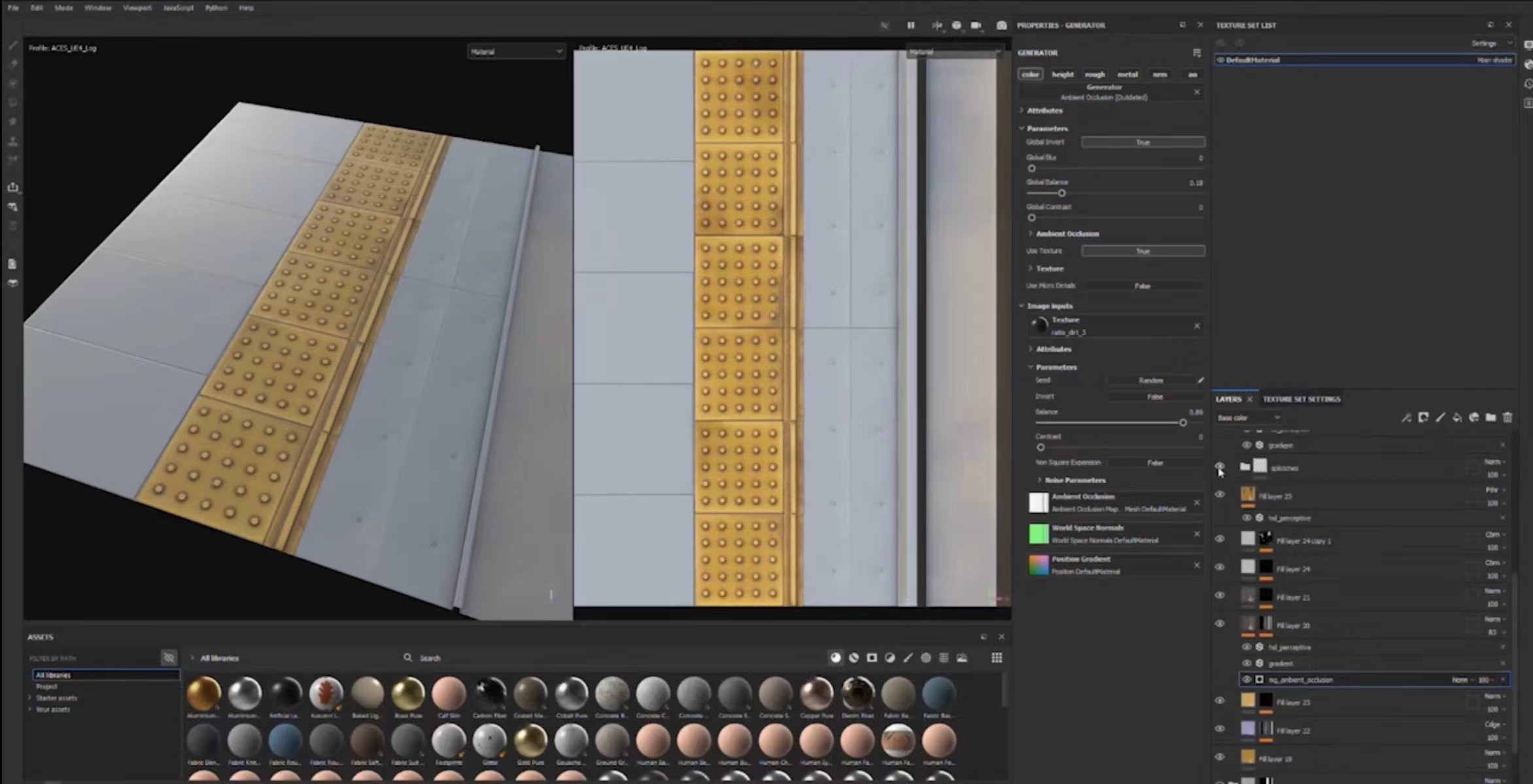
Task: Click the hide/disable icon left of pause
Action: pyautogui.click(x=885, y=26)
